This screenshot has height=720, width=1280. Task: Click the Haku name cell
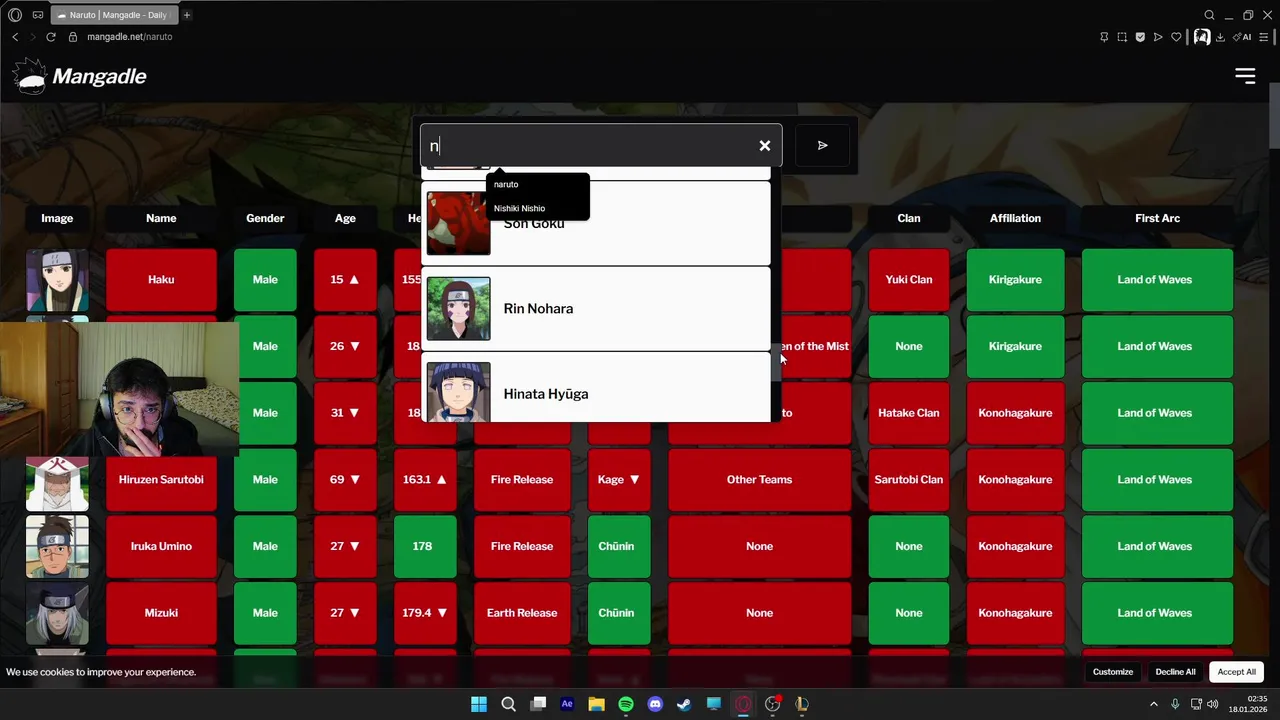(x=161, y=280)
